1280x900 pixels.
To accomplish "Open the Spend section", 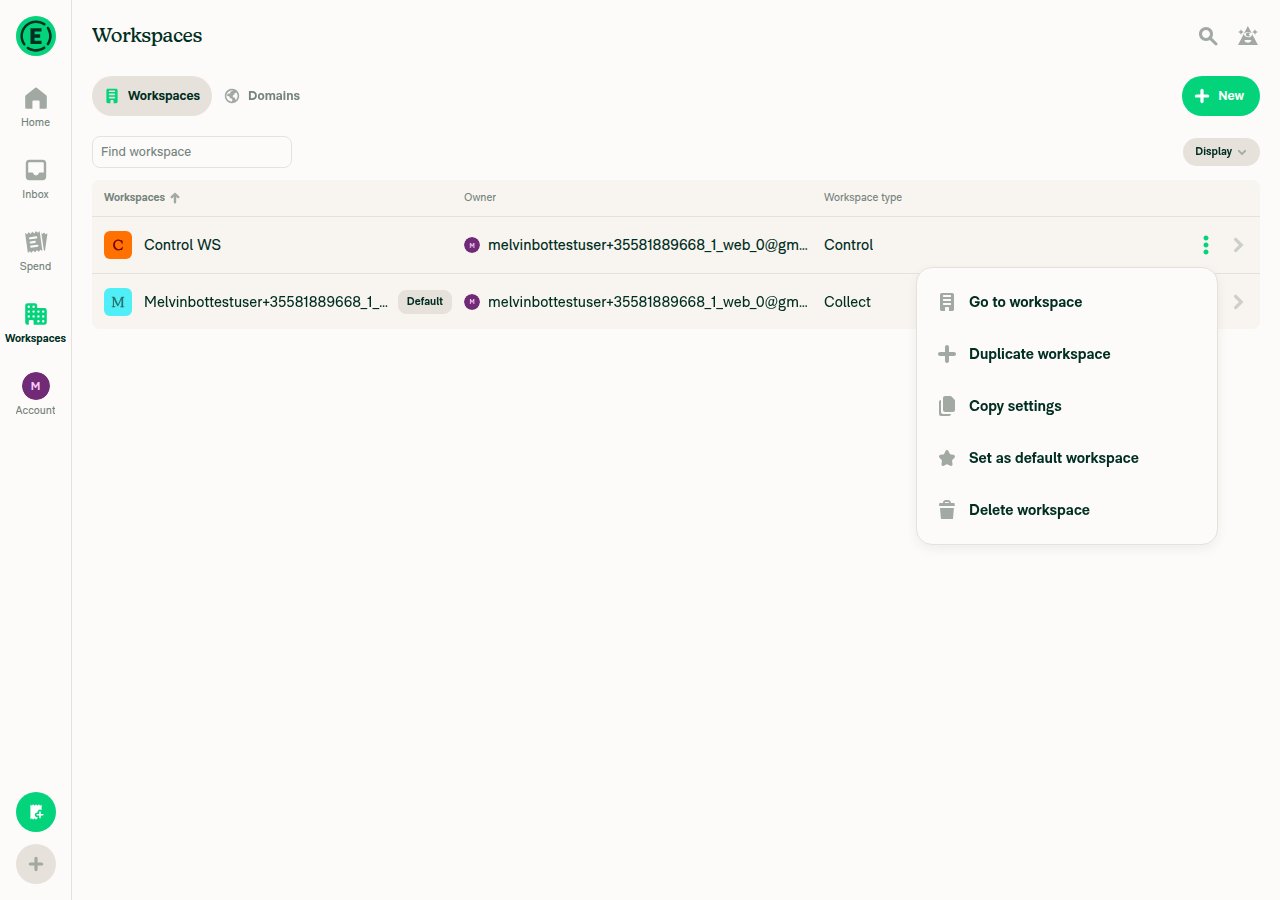I will tap(36, 251).
